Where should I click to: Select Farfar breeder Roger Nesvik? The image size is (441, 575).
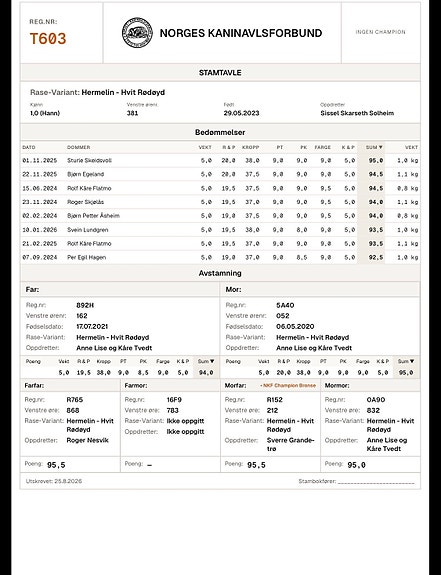coord(88,440)
